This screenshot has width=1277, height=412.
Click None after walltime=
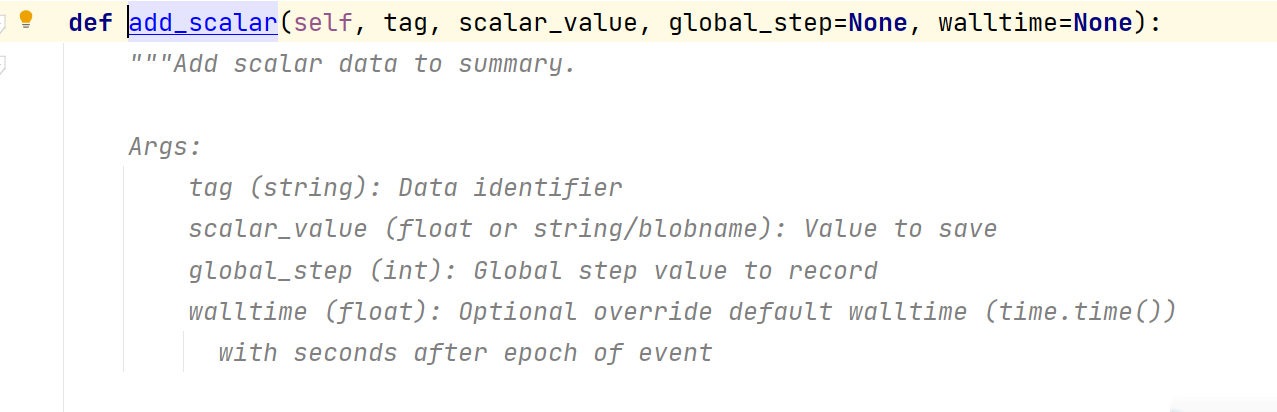(x=1102, y=22)
